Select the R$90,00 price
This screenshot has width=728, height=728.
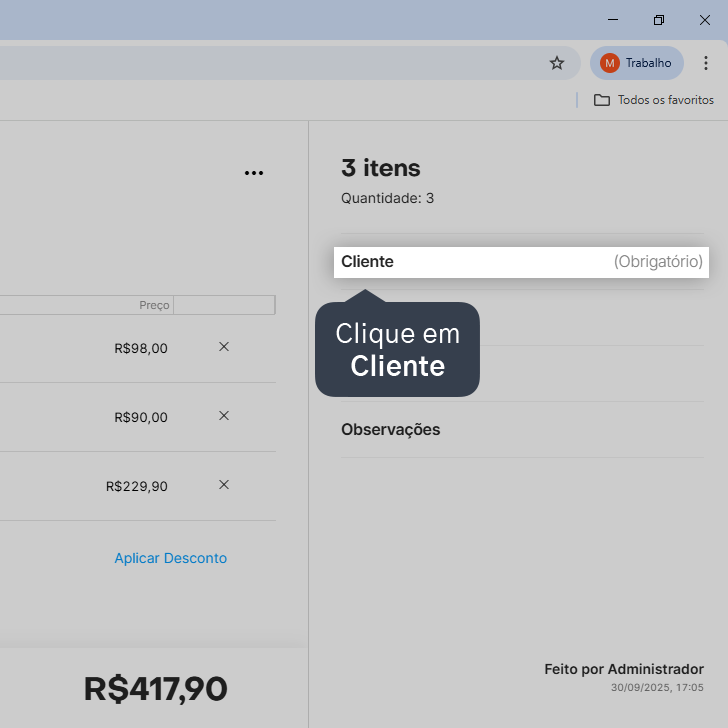tap(141, 417)
